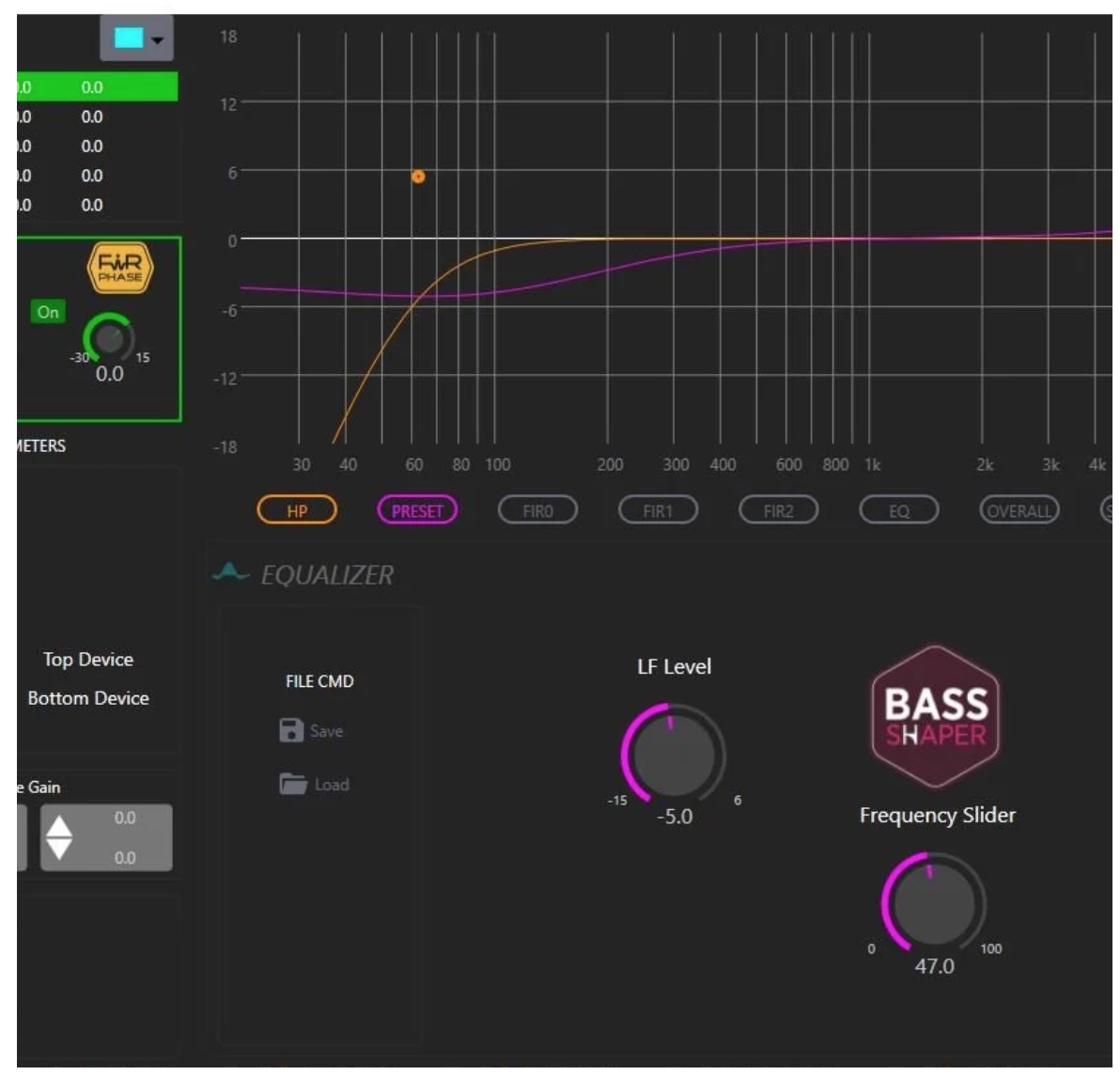Image resolution: width=1120 pixels, height=1075 pixels.
Task: Toggle the HP curve display
Action: coord(297,510)
